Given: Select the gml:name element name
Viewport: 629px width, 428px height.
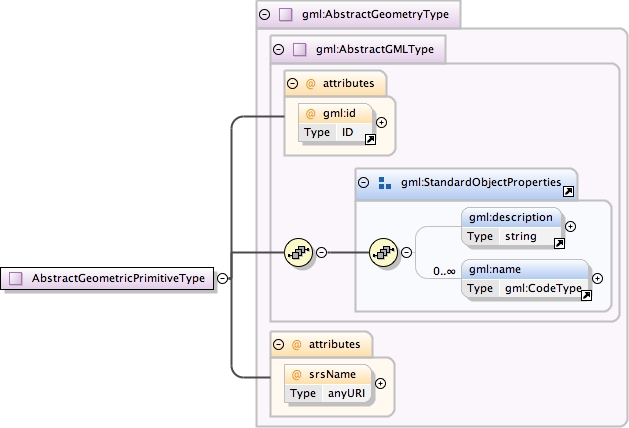Looking at the screenshot, I should (495, 269).
